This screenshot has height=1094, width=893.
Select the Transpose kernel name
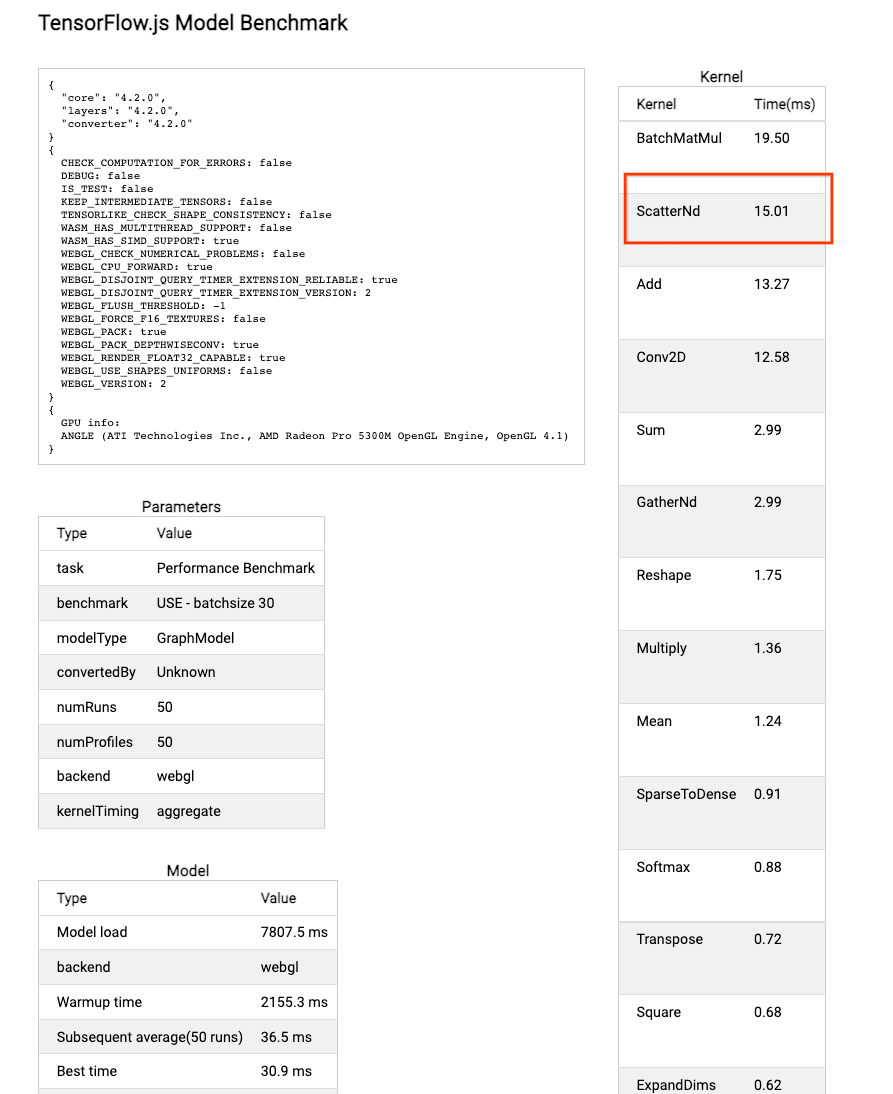669,940
